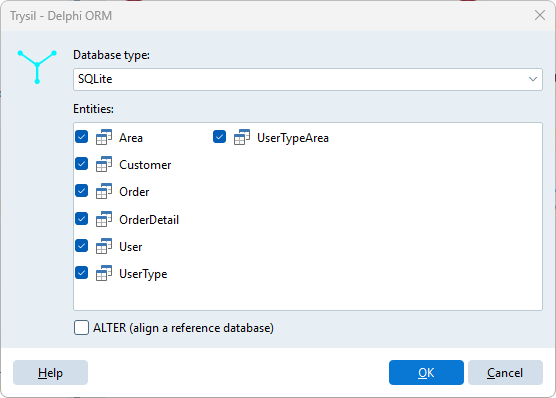Toggle the UserType entity checkbox
556x398 pixels.
click(82, 273)
